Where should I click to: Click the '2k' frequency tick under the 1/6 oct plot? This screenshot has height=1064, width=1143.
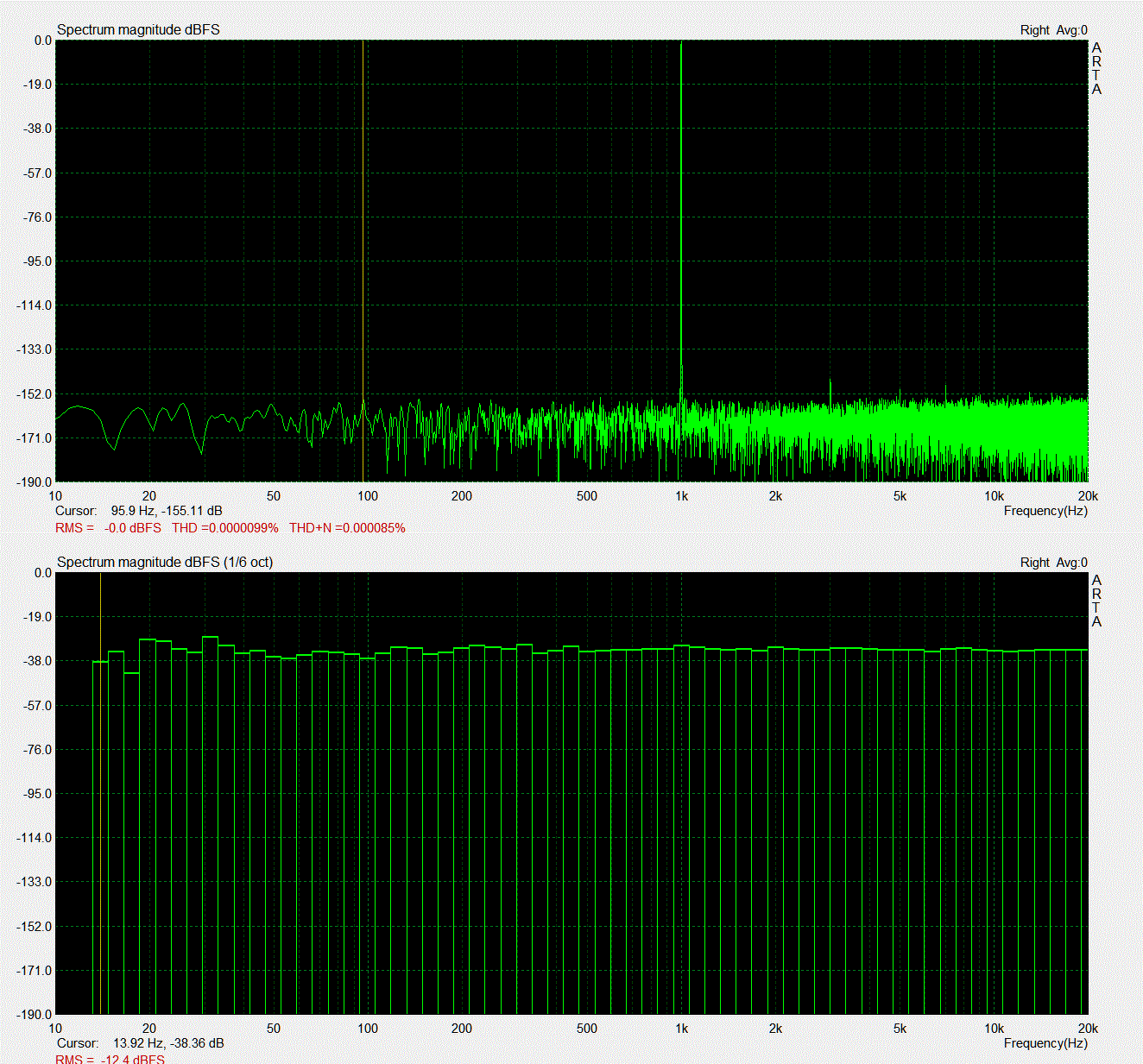coord(775,1029)
